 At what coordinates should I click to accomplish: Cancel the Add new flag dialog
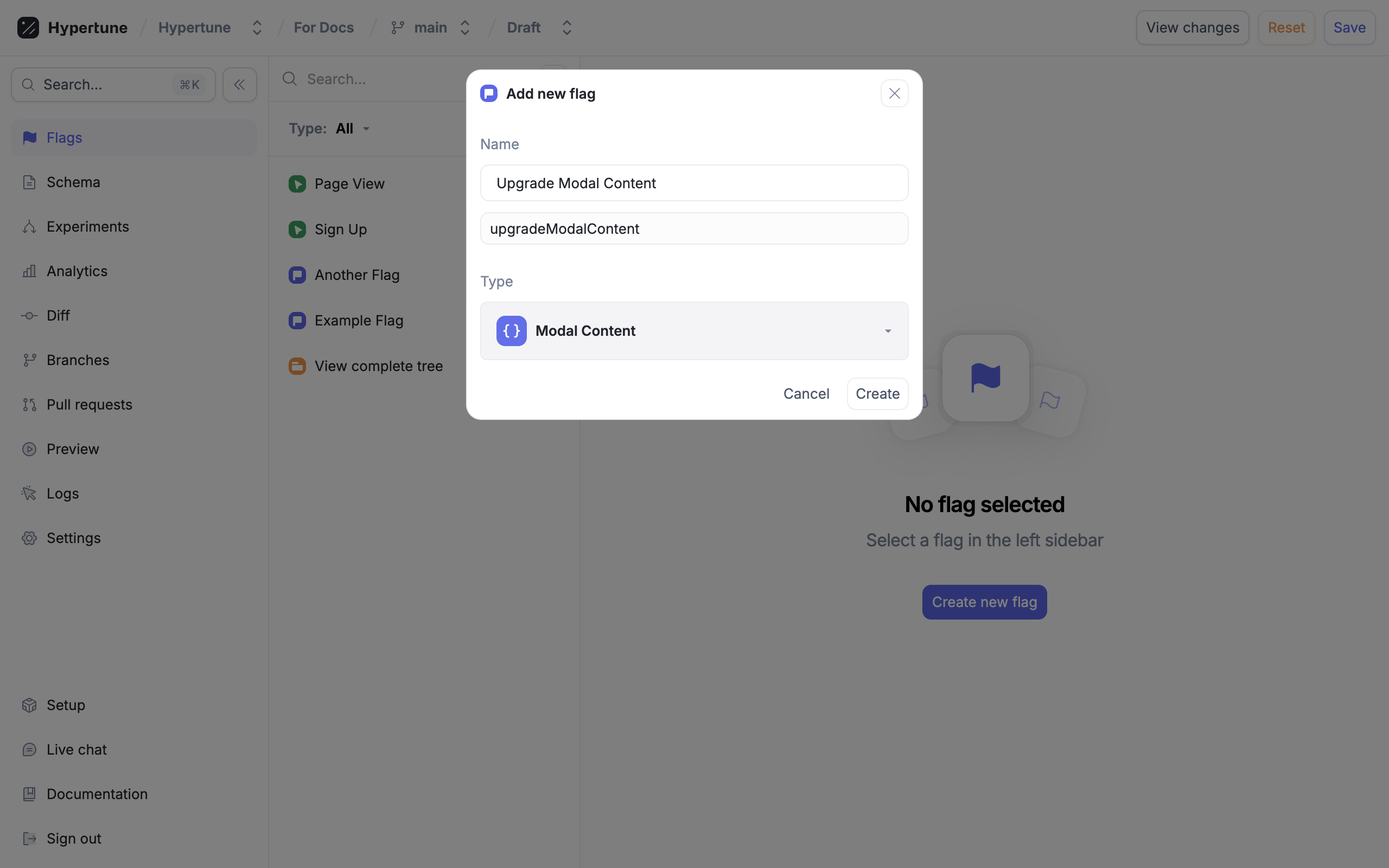[x=806, y=394]
